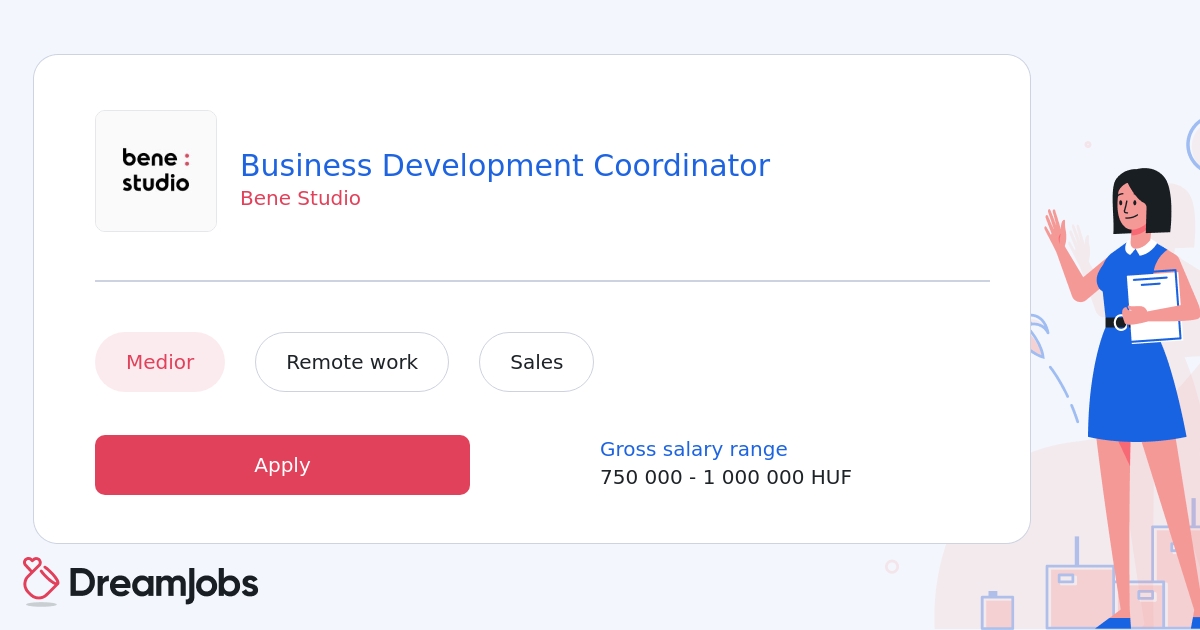The width and height of the screenshot is (1200, 630).
Task: Enable the Sales category tag
Action: click(x=536, y=362)
